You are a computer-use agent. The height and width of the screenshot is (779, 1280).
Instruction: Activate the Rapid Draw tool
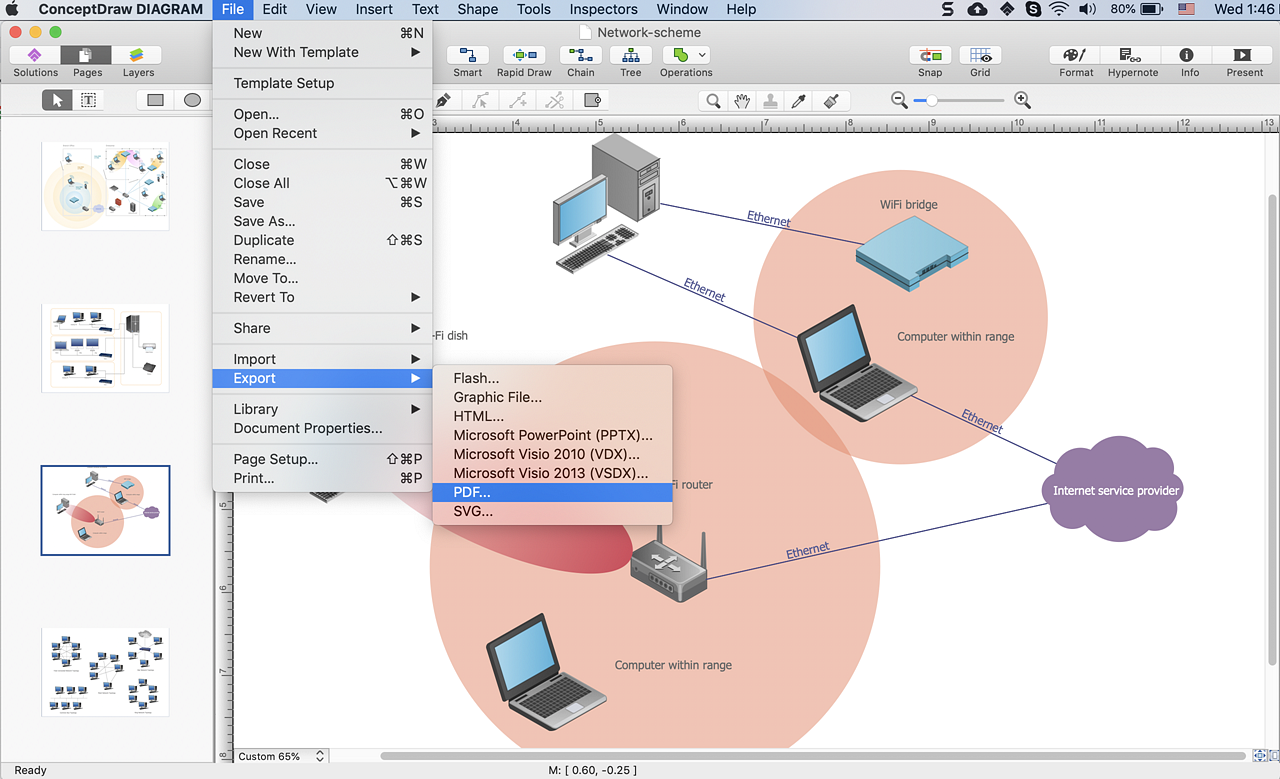524,56
